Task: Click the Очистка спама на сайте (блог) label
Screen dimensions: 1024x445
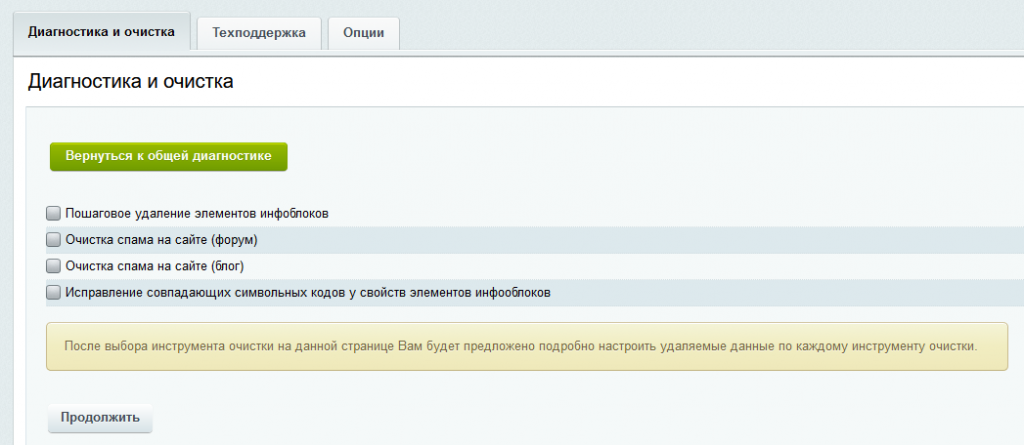Action: tap(155, 266)
